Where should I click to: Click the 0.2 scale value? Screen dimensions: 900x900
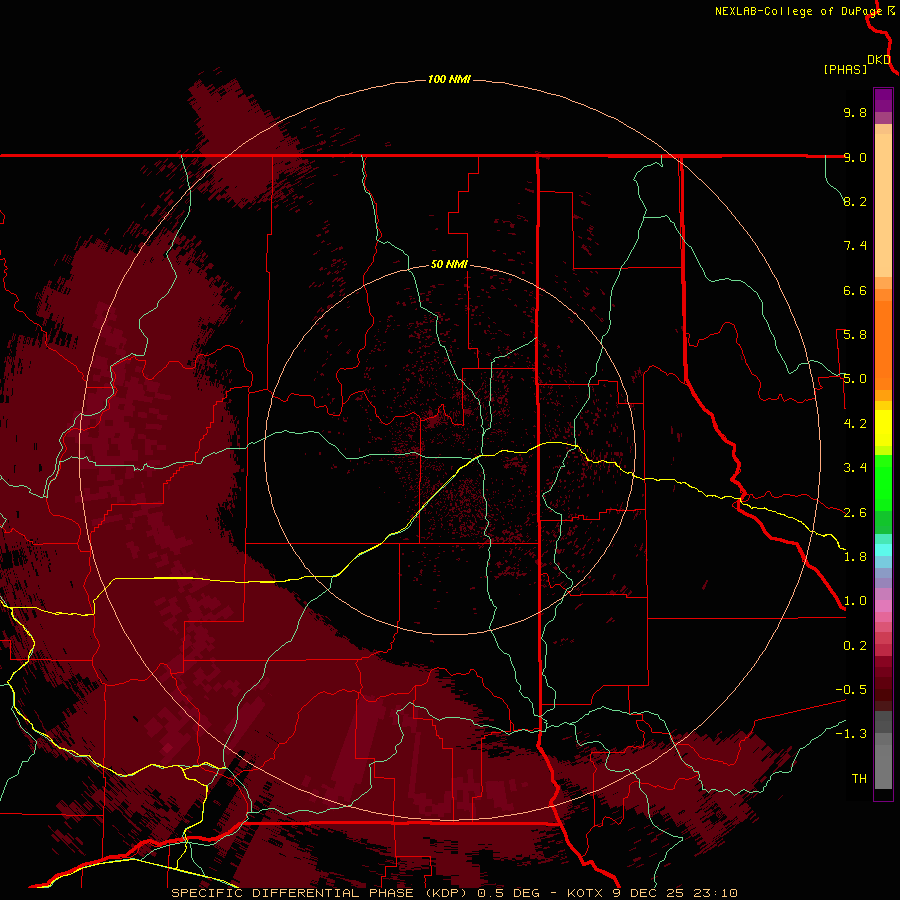[855, 646]
